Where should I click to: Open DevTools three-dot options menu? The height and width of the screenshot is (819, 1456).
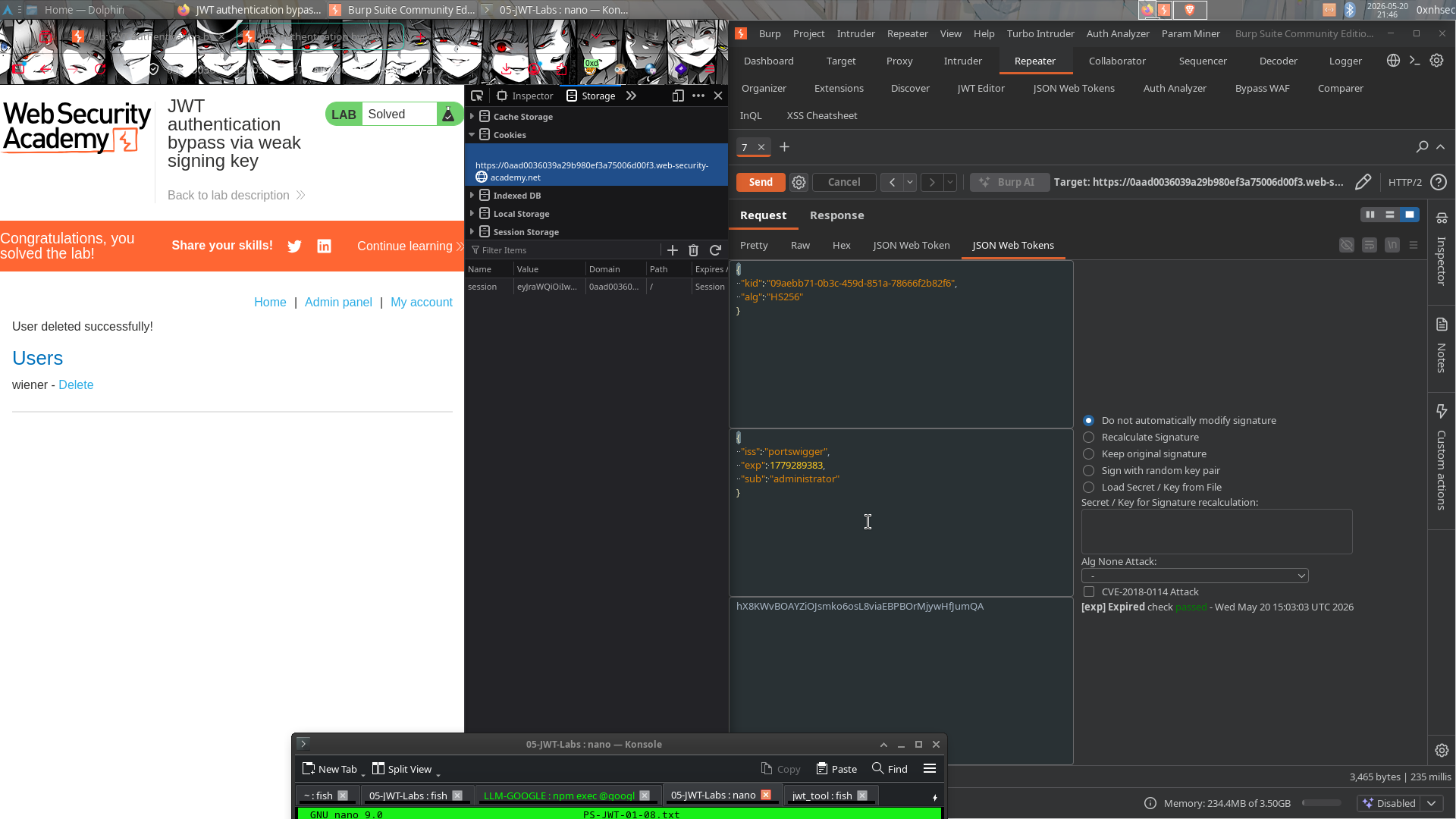[698, 96]
